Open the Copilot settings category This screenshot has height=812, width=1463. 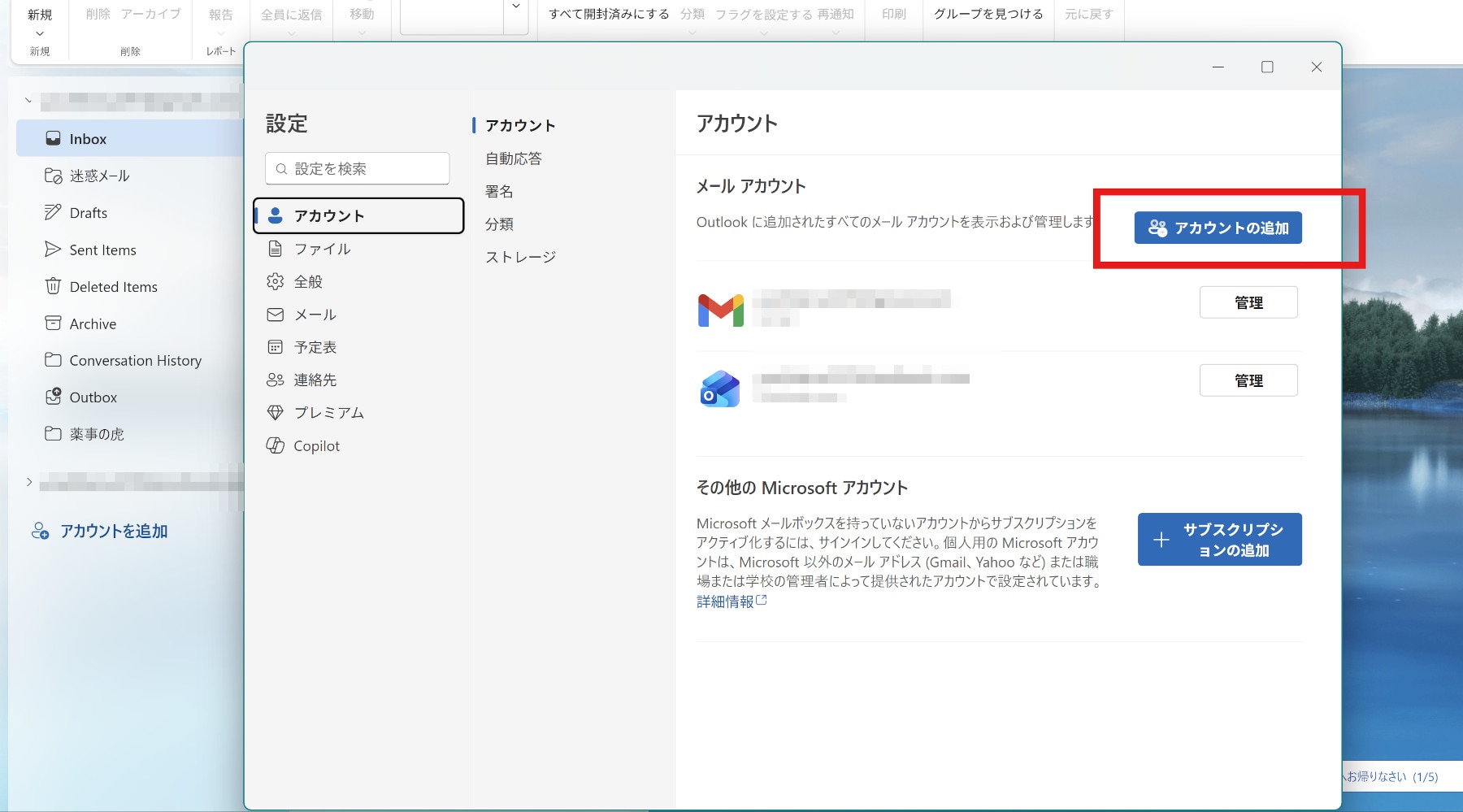point(316,446)
